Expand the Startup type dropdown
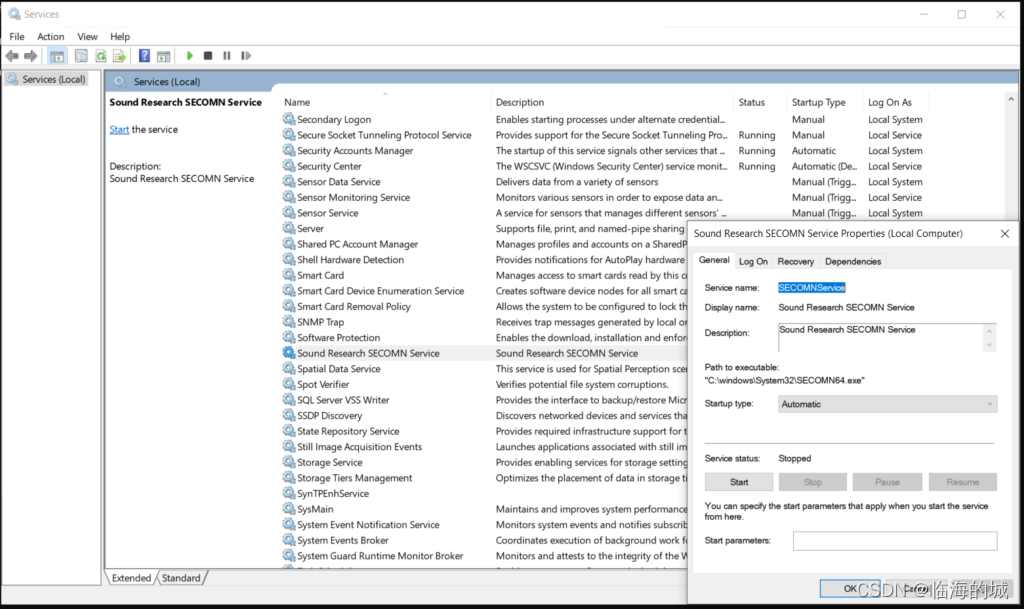The image size is (1024, 609). (887, 404)
